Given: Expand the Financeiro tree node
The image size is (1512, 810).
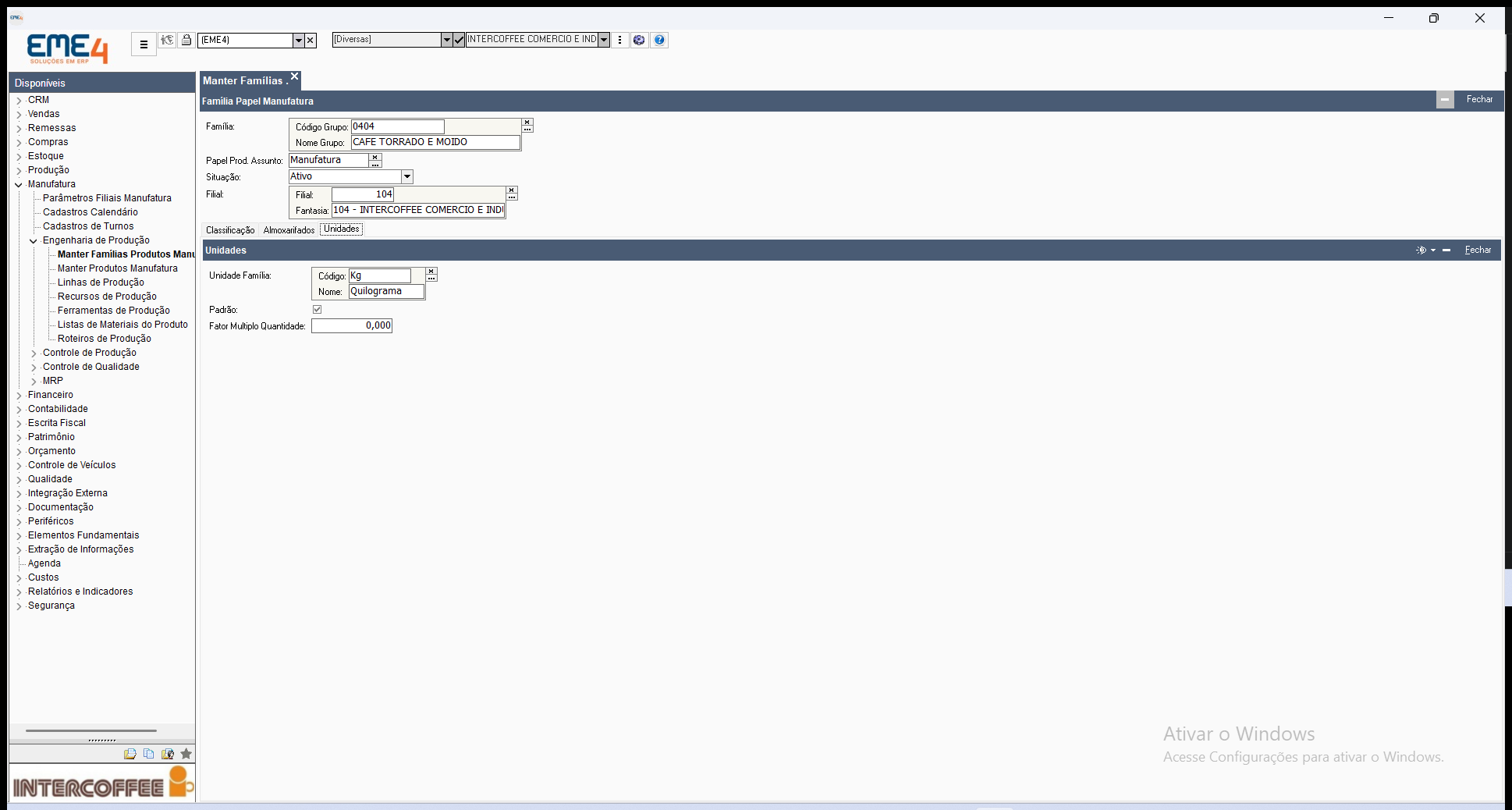Looking at the screenshot, I should (x=19, y=396).
